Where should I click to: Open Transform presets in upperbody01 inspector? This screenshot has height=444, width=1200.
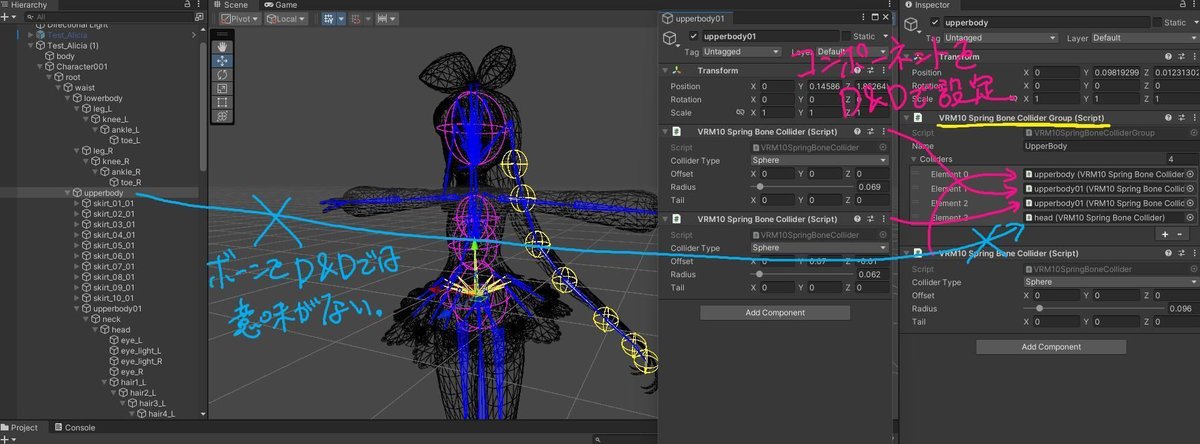[871, 71]
